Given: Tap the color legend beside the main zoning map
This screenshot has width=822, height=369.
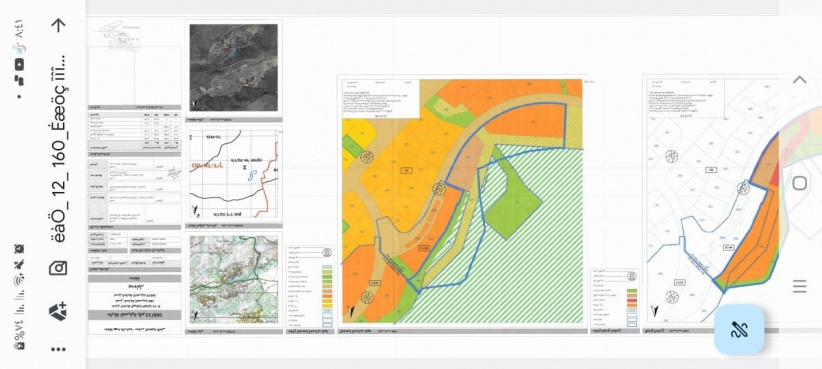Looking at the screenshot, I should tap(310, 287).
